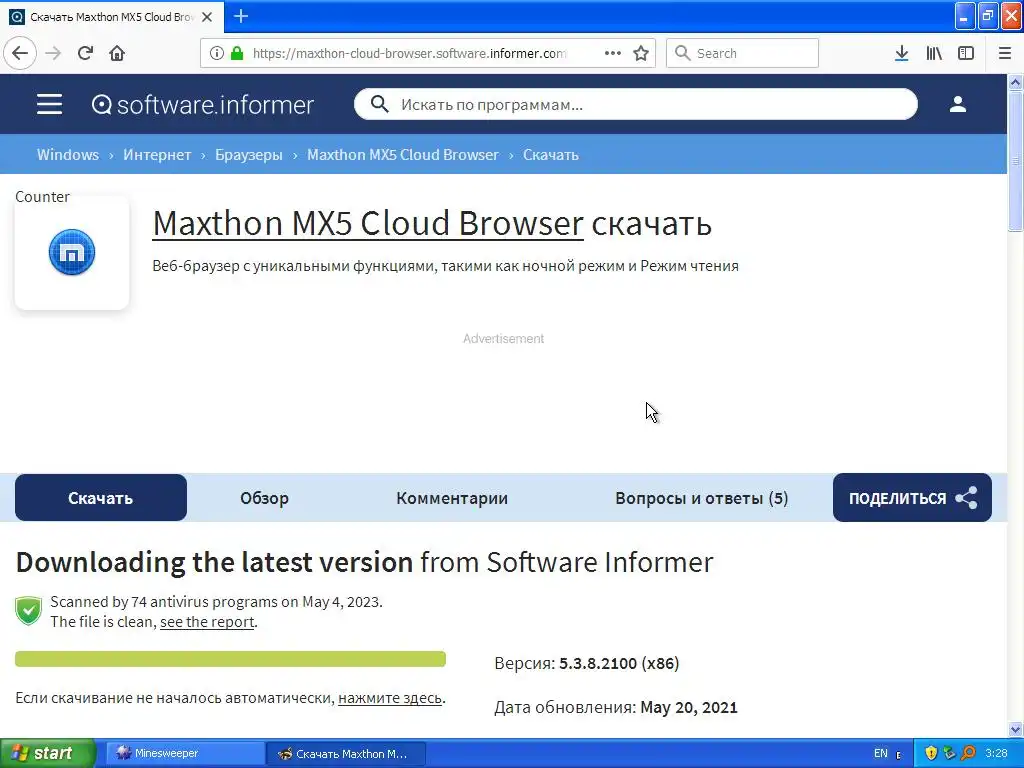The image size is (1024, 768).
Task: Click the green shield antivirus icon
Action: click(x=29, y=611)
